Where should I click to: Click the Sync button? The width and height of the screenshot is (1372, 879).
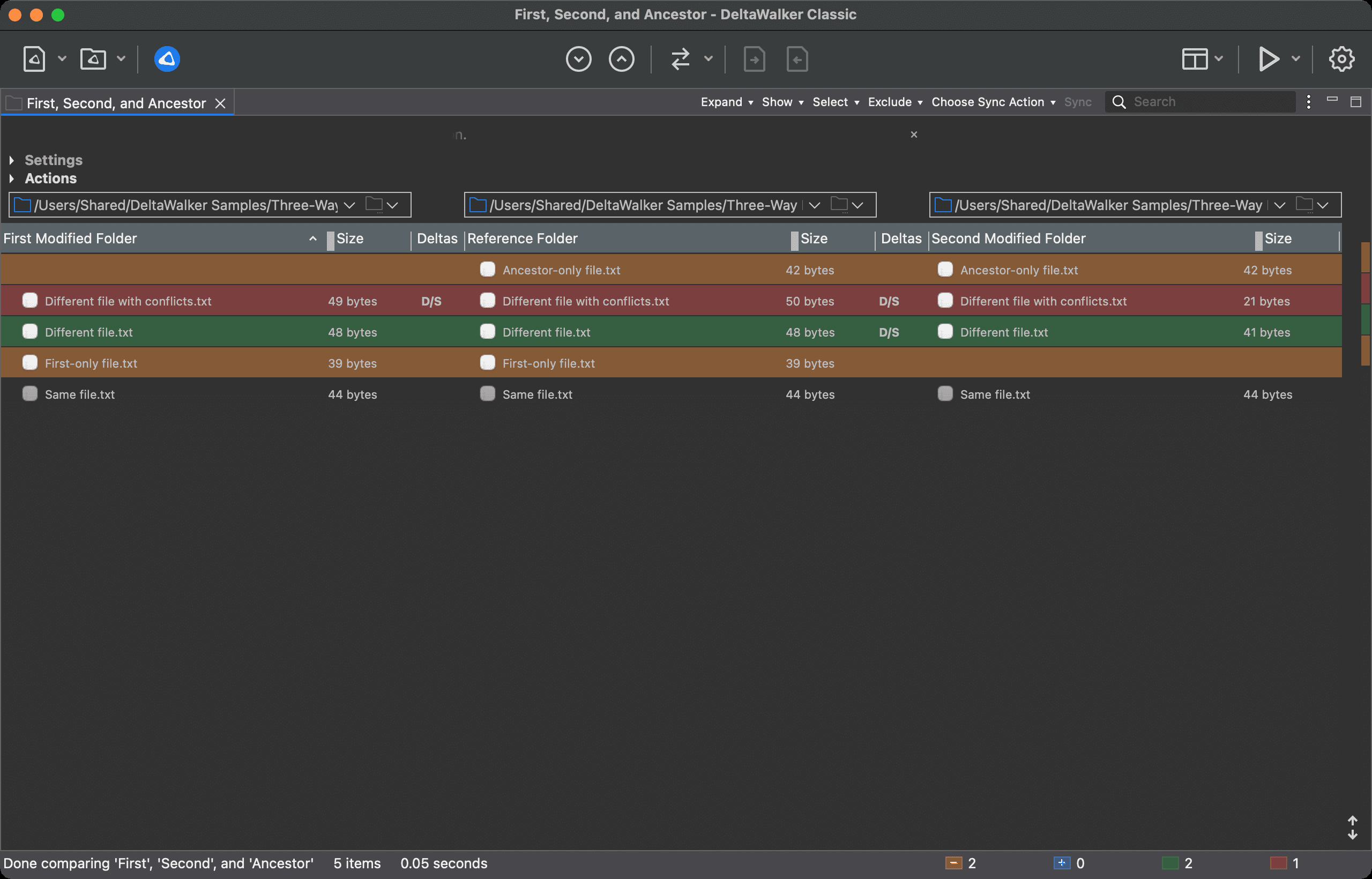pyautogui.click(x=1078, y=102)
